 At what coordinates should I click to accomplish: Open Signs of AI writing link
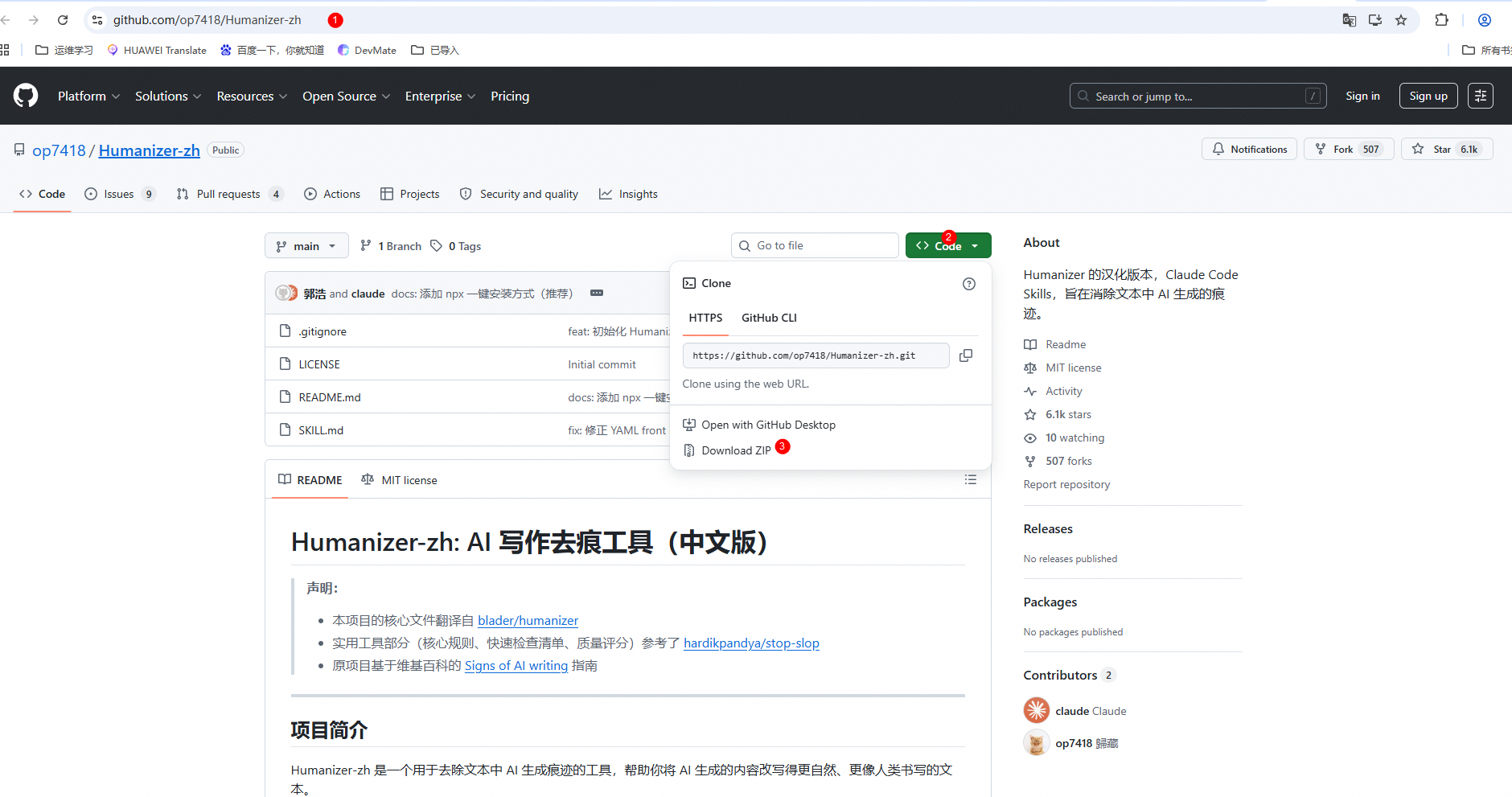[516, 665]
